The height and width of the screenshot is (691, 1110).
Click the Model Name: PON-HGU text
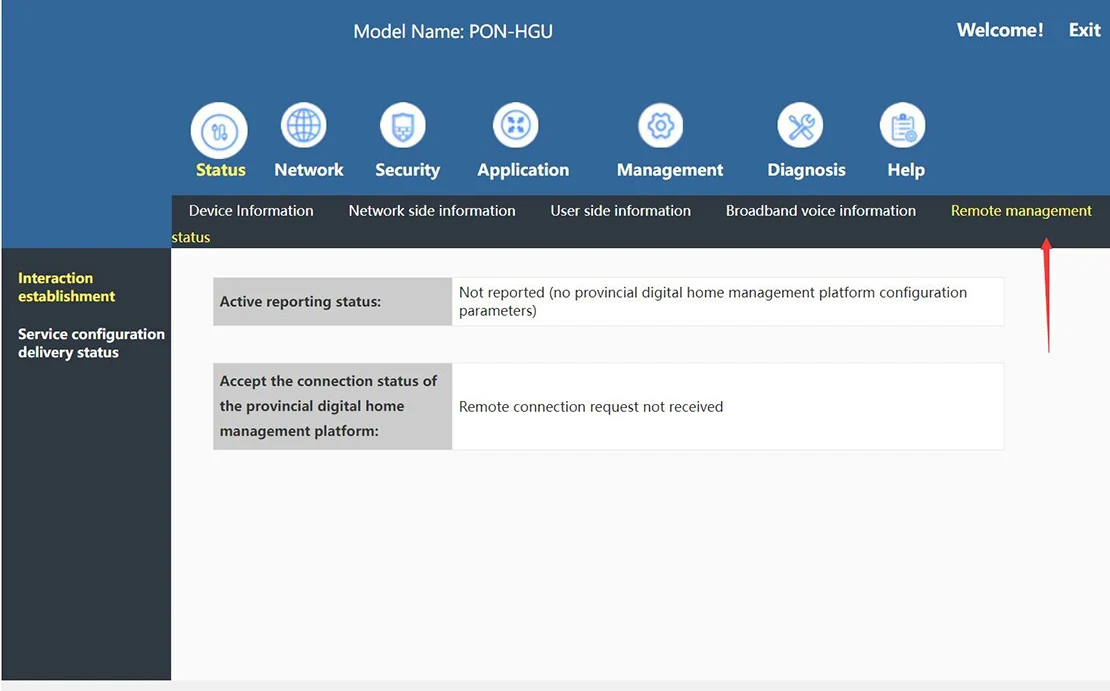(x=453, y=32)
